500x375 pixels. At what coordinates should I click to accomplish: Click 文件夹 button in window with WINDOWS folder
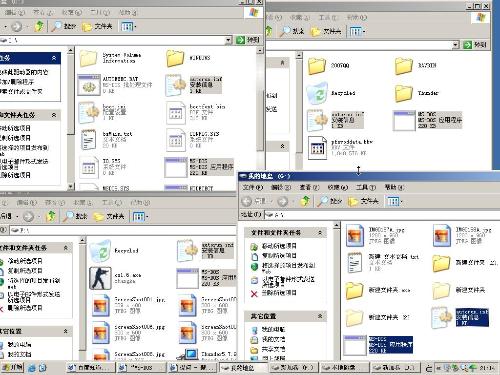(x=97, y=26)
